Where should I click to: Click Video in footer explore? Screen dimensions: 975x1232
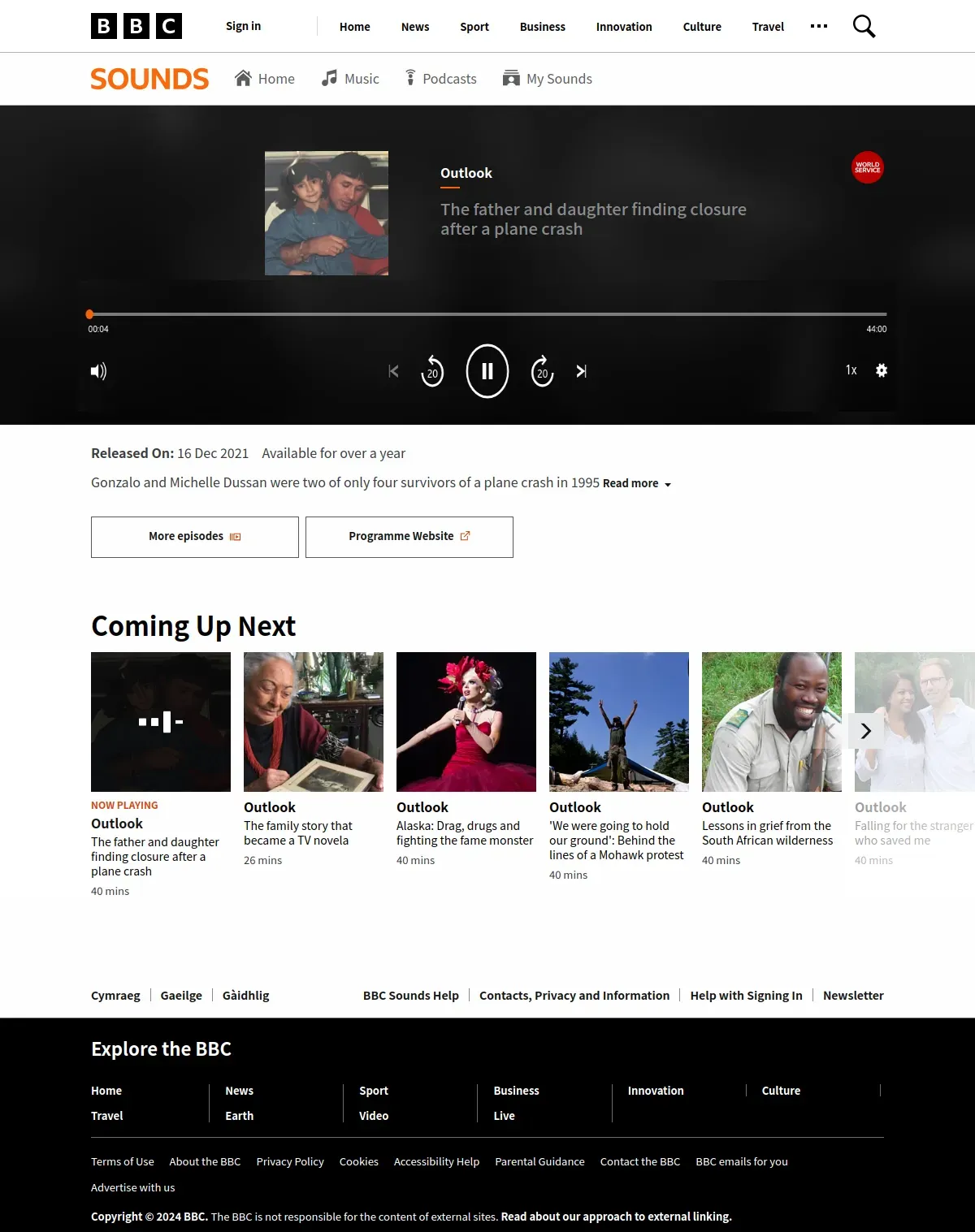[374, 1116]
